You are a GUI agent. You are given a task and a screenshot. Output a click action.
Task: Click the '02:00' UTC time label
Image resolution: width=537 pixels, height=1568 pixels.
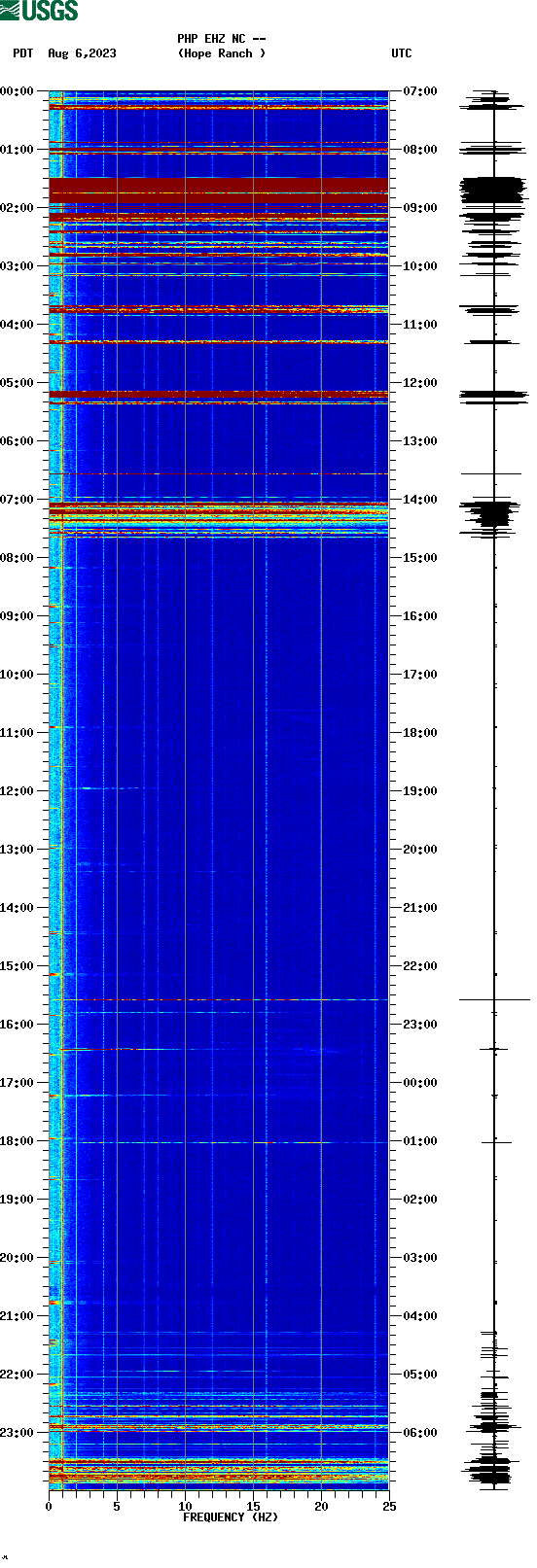tap(420, 1200)
